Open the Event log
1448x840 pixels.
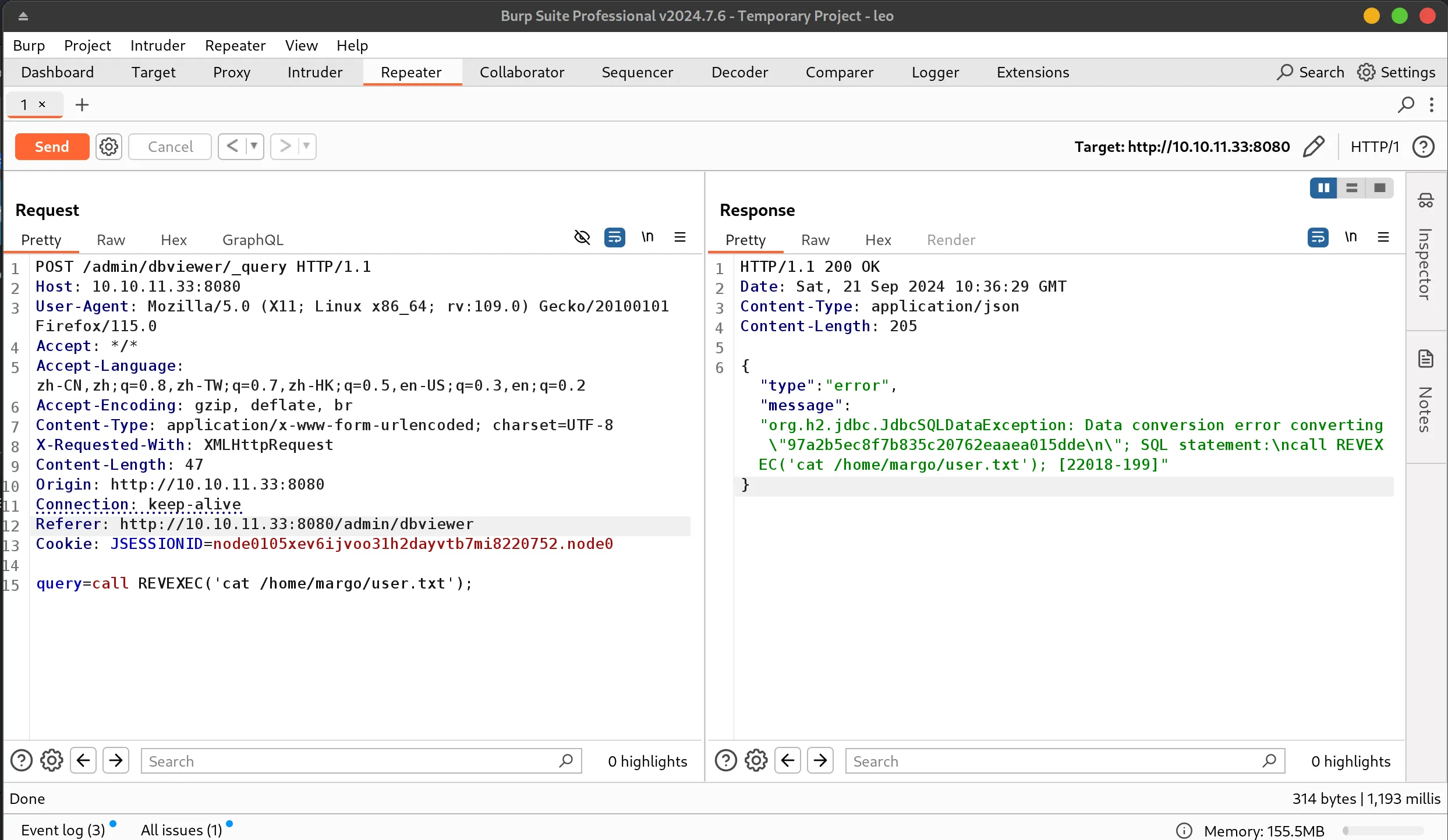tap(63, 830)
